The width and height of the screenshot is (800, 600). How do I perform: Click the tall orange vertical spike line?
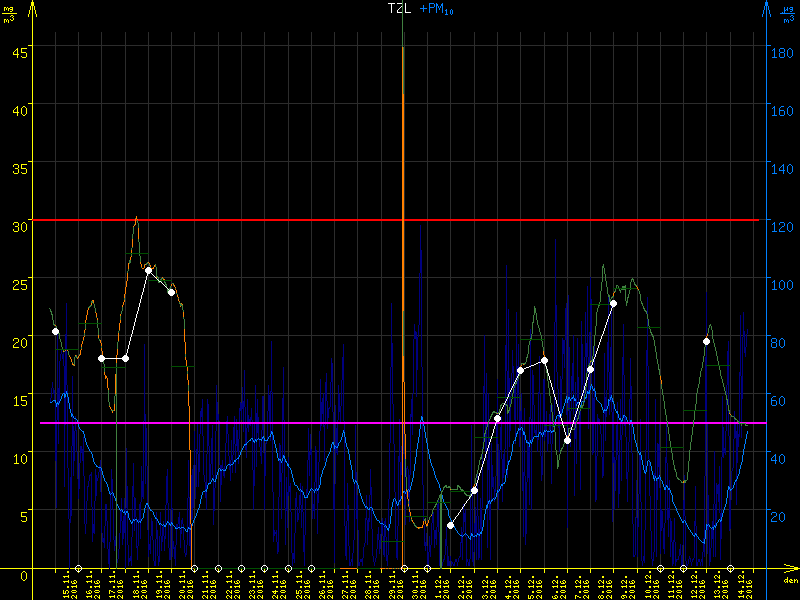(403, 300)
